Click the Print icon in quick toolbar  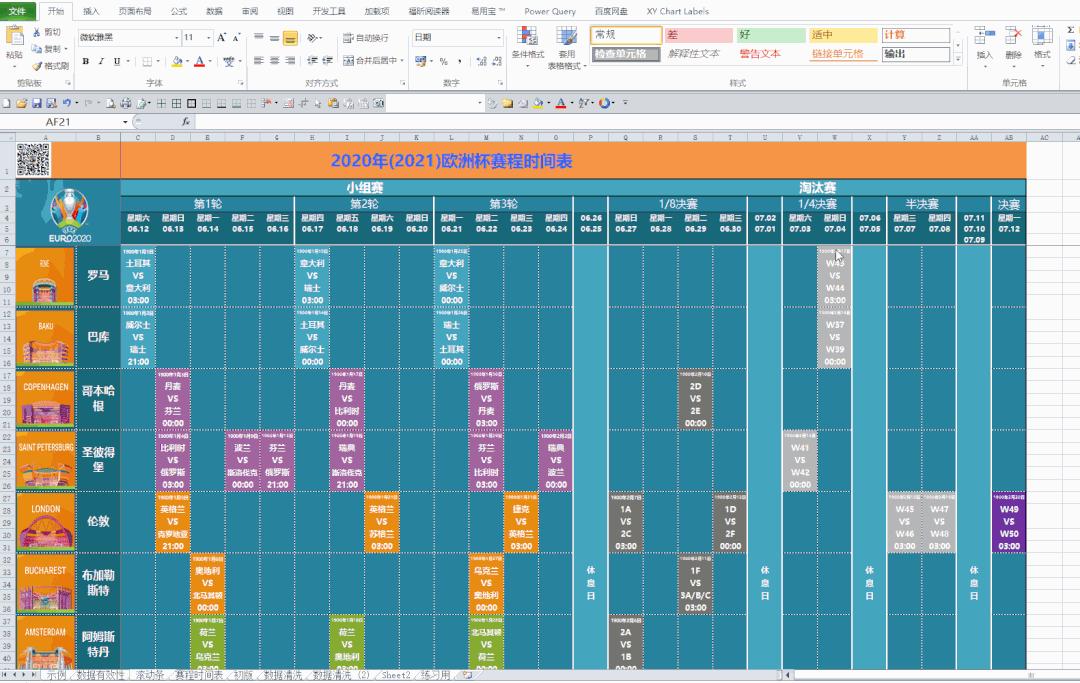point(125,103)
